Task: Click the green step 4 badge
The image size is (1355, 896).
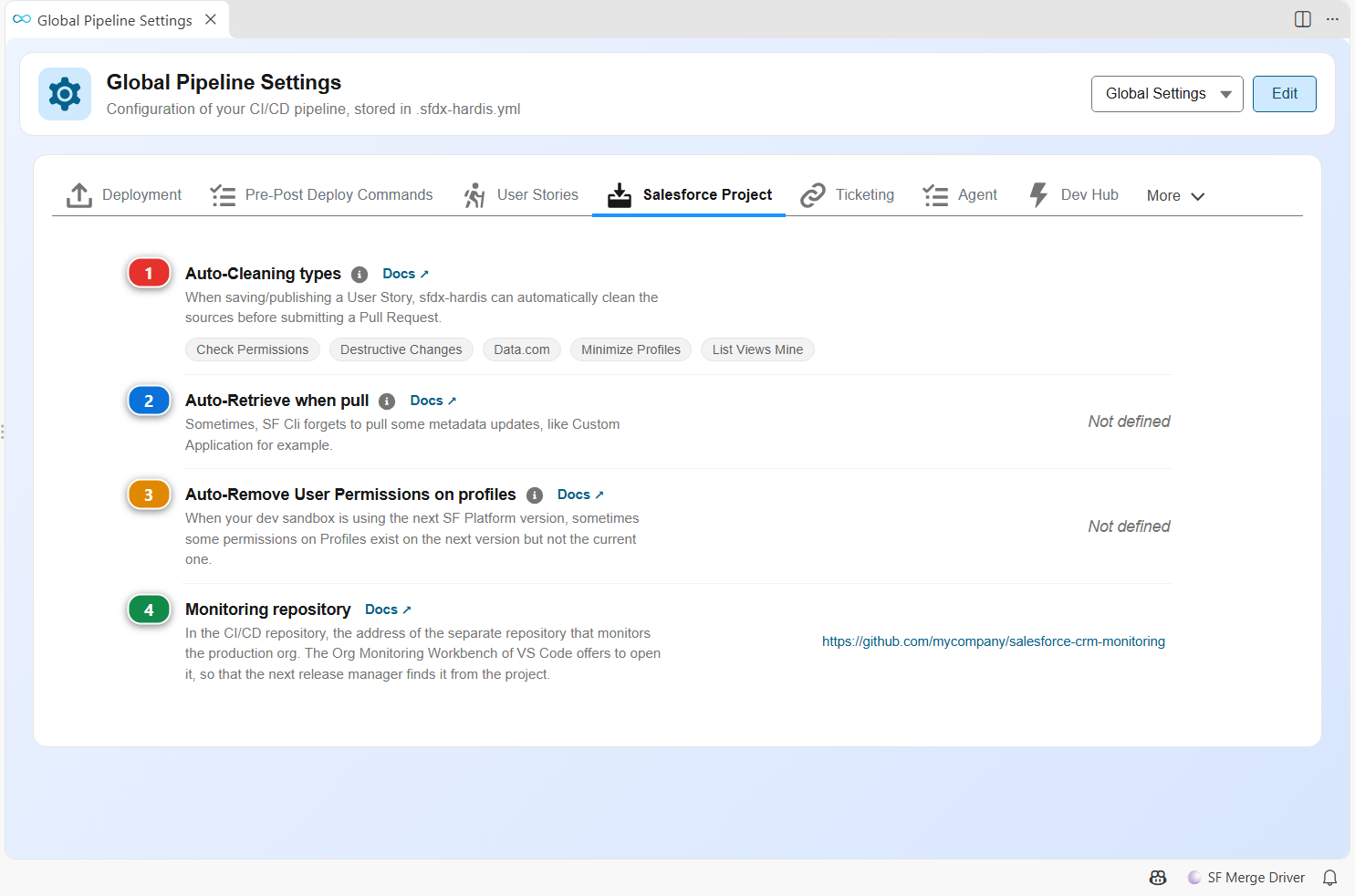Action: click(149, 609)
